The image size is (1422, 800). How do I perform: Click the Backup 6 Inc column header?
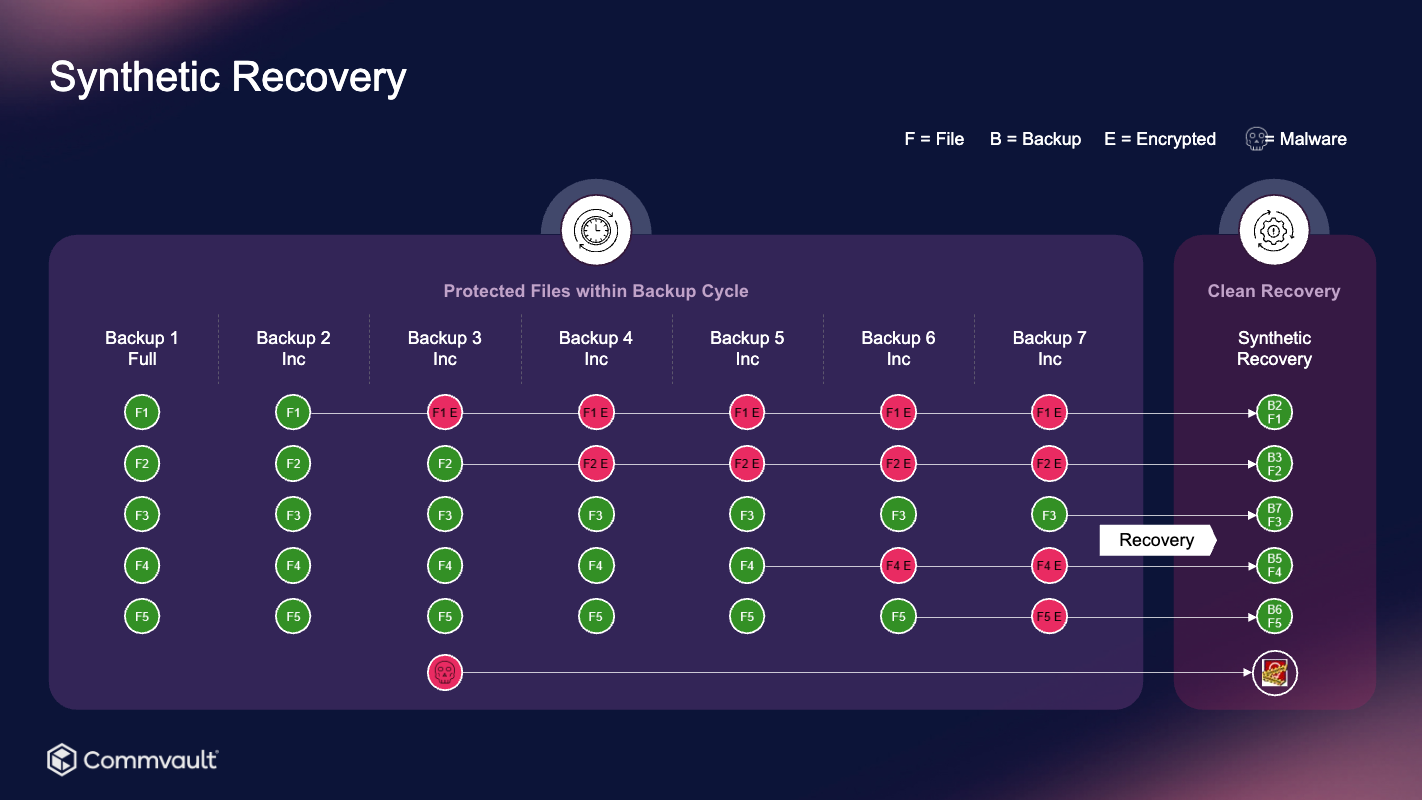tap(898, 348)
